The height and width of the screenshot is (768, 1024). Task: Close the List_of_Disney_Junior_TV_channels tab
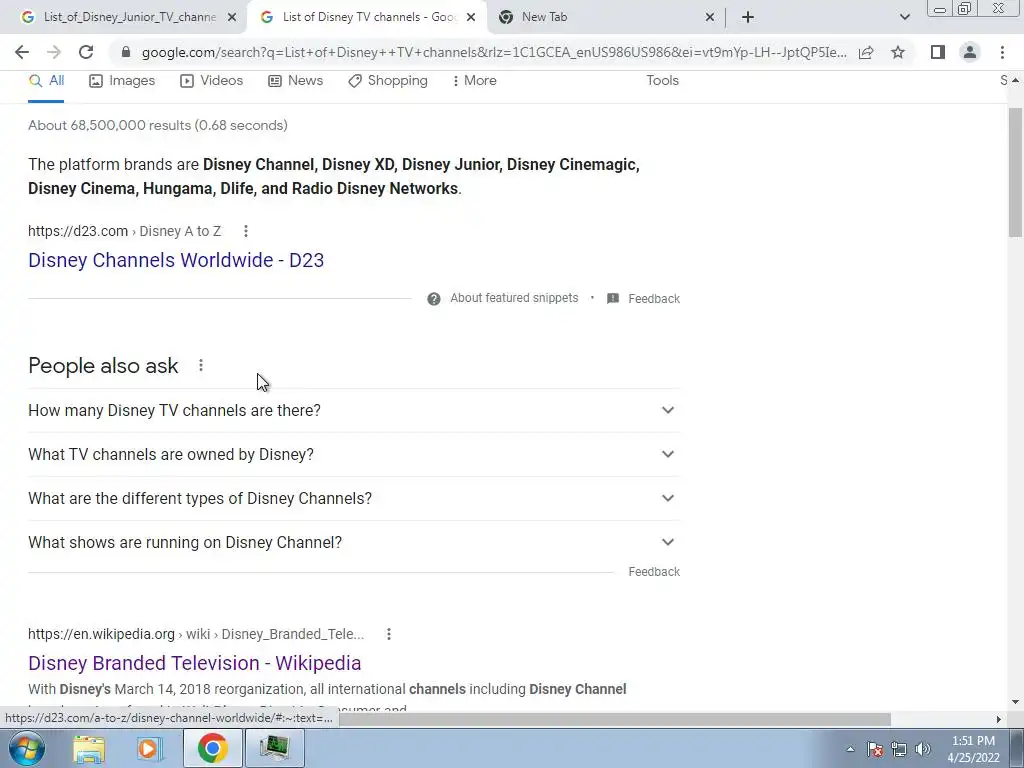pyautogui.click(x=232, y=17)
